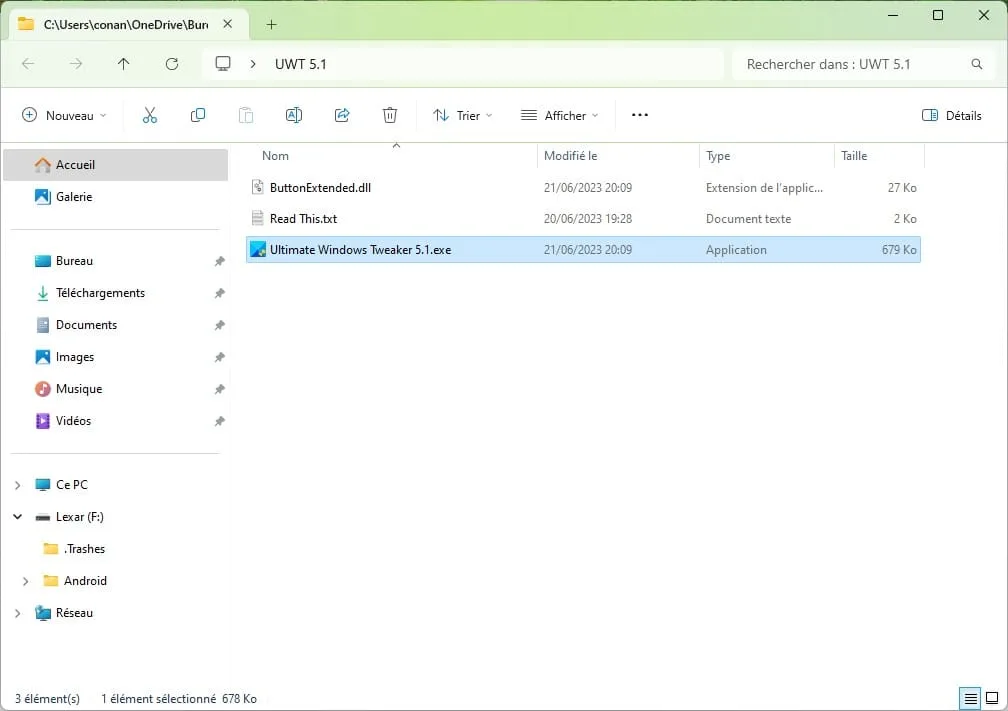
Task: Expand the Réseau tree node
Action: pyautogui.click(x=18, y=613)
